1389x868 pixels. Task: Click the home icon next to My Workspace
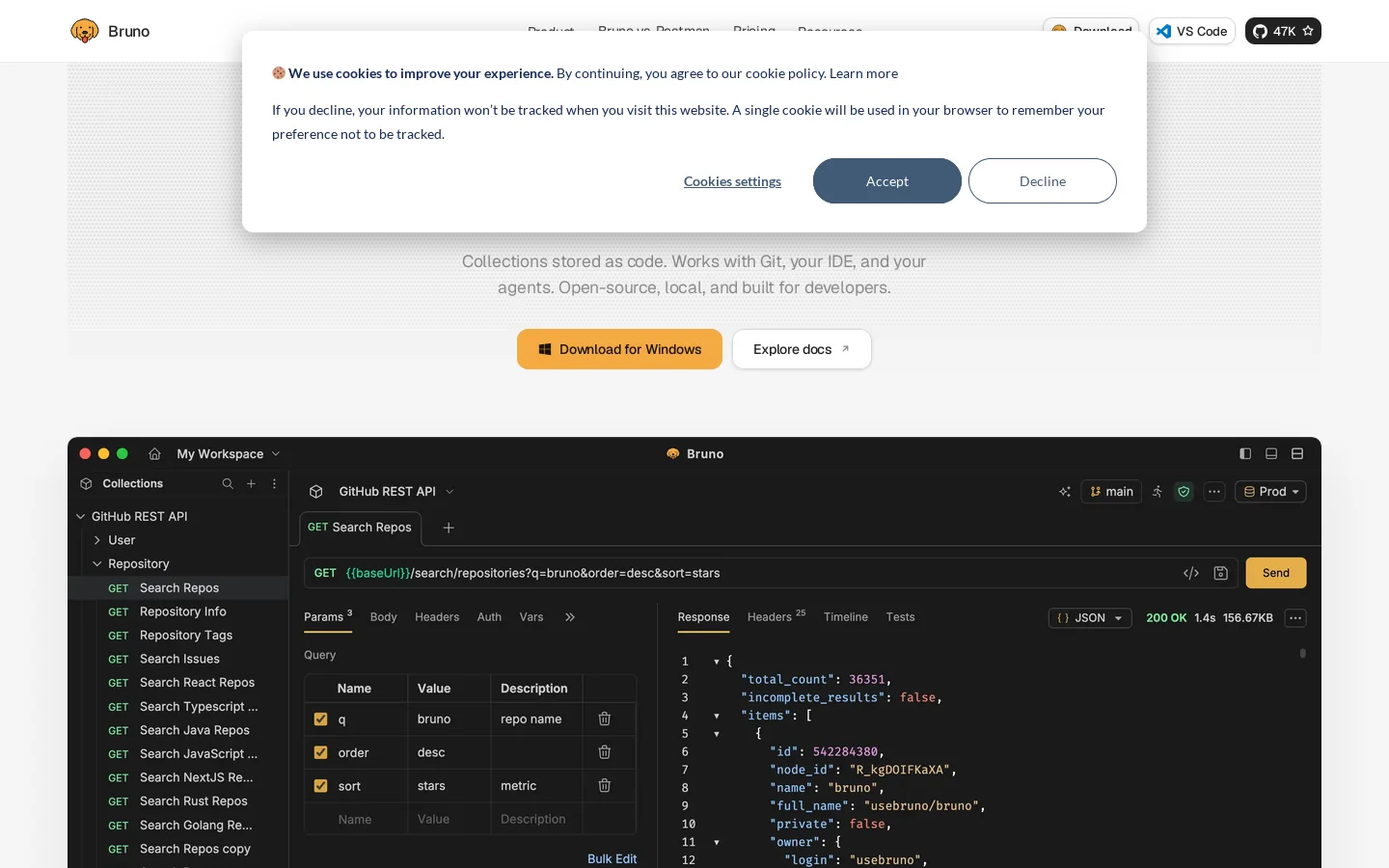[x=154, y=453]
